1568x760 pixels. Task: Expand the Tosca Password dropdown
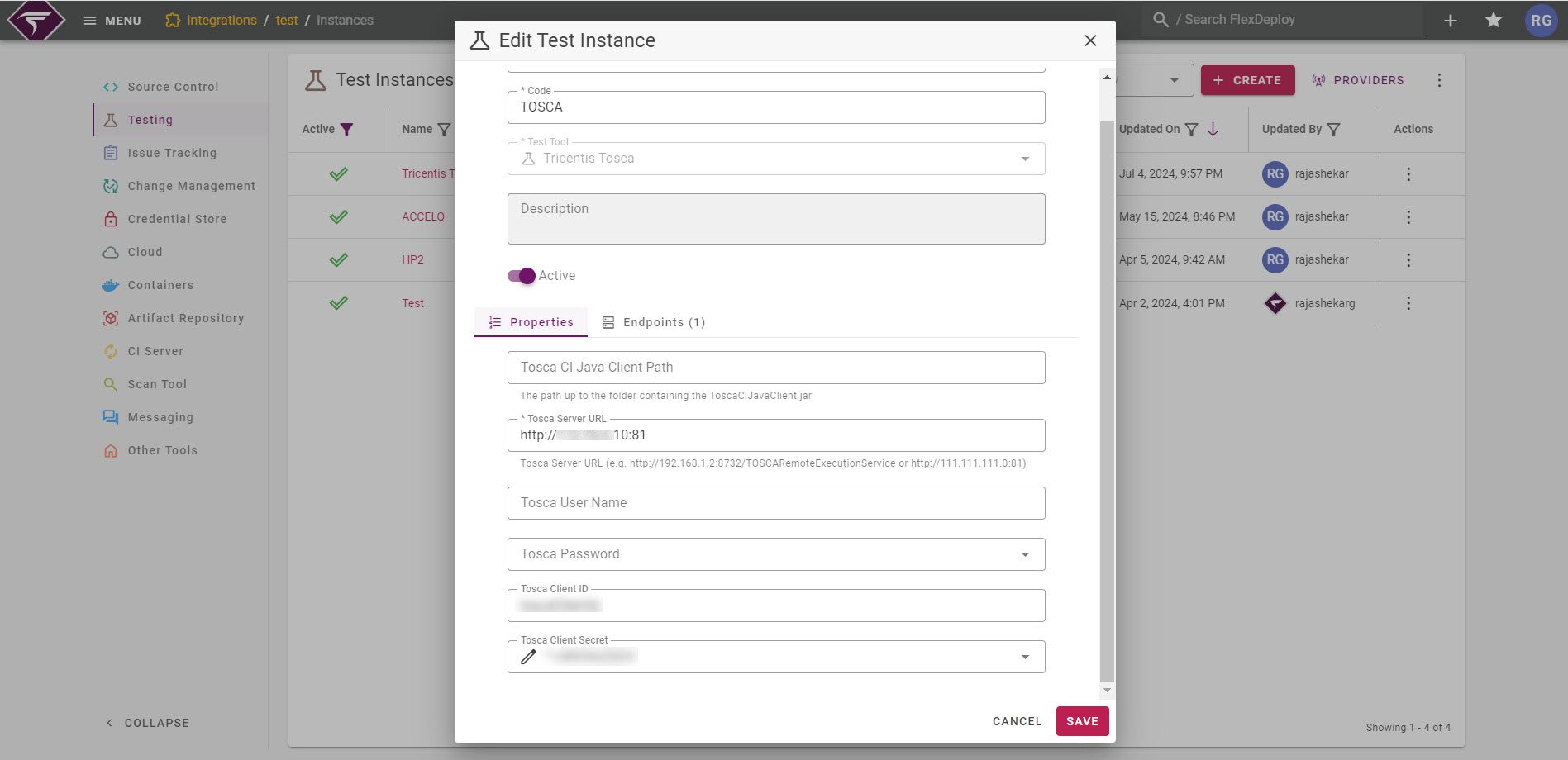click(1025, 553)
